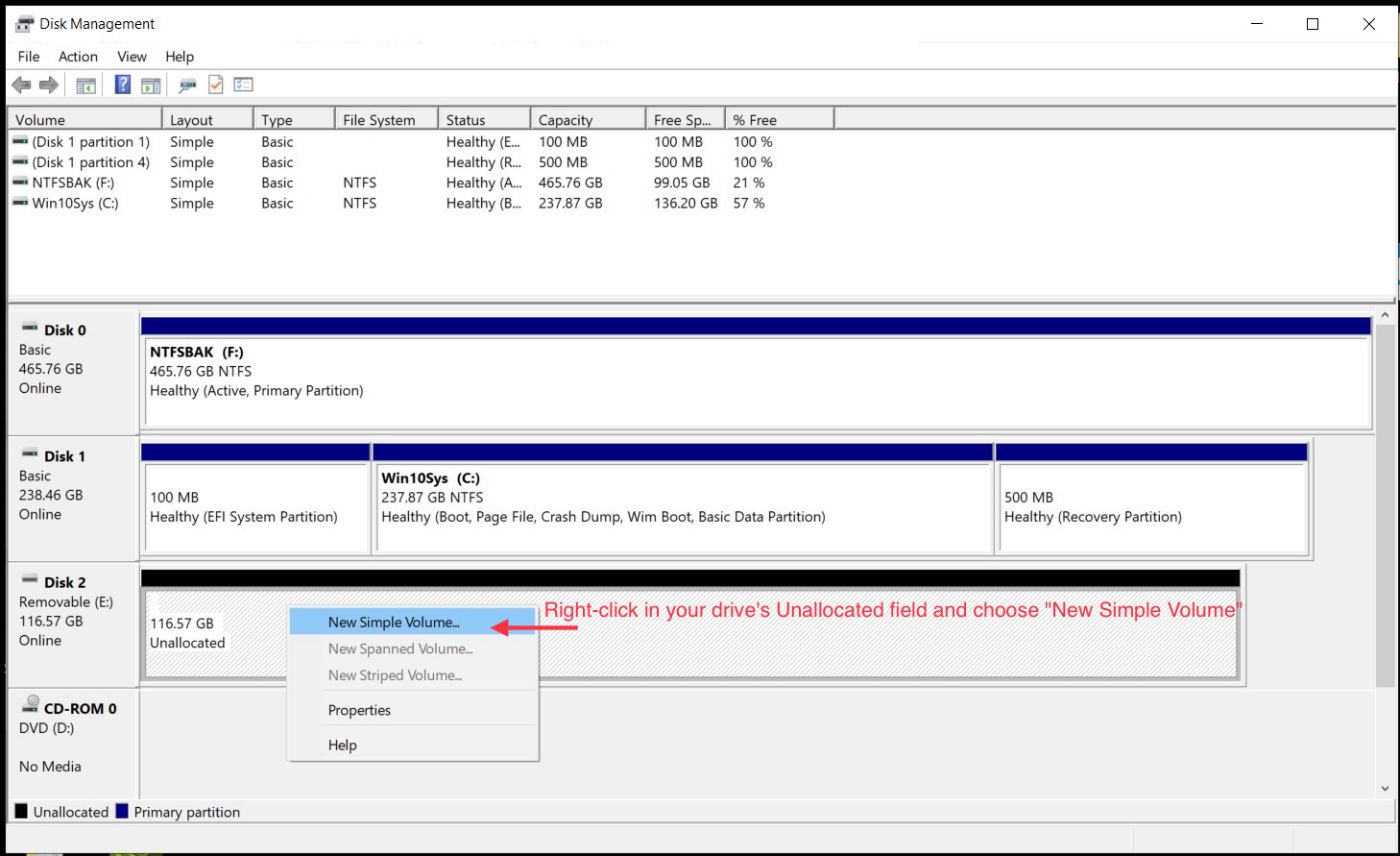
Task: Click the checklist icon at toolbar's right end
Action: click(243, 85)
